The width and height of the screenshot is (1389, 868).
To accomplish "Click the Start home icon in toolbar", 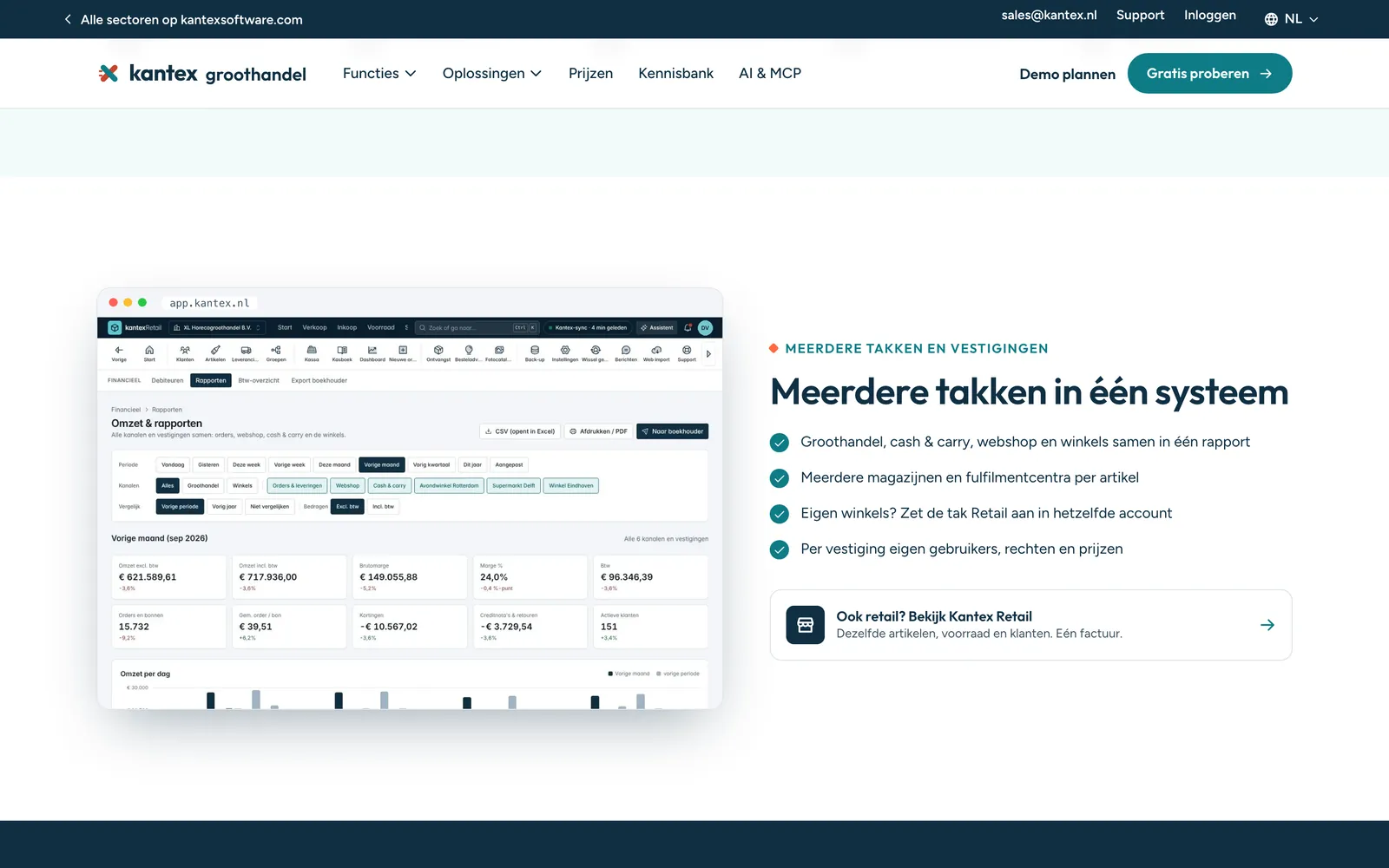I will coord(149,353).
